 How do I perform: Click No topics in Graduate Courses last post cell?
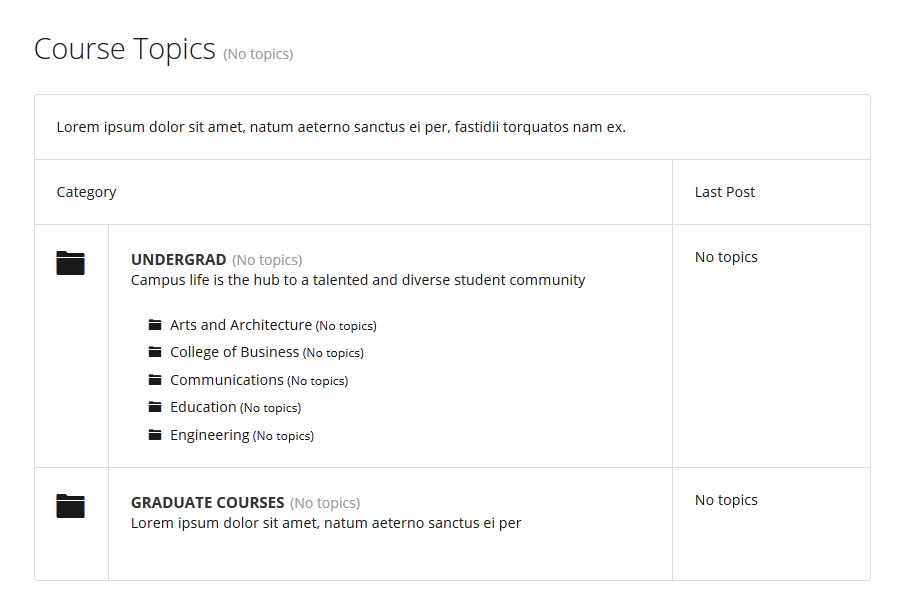coord(726,500)
